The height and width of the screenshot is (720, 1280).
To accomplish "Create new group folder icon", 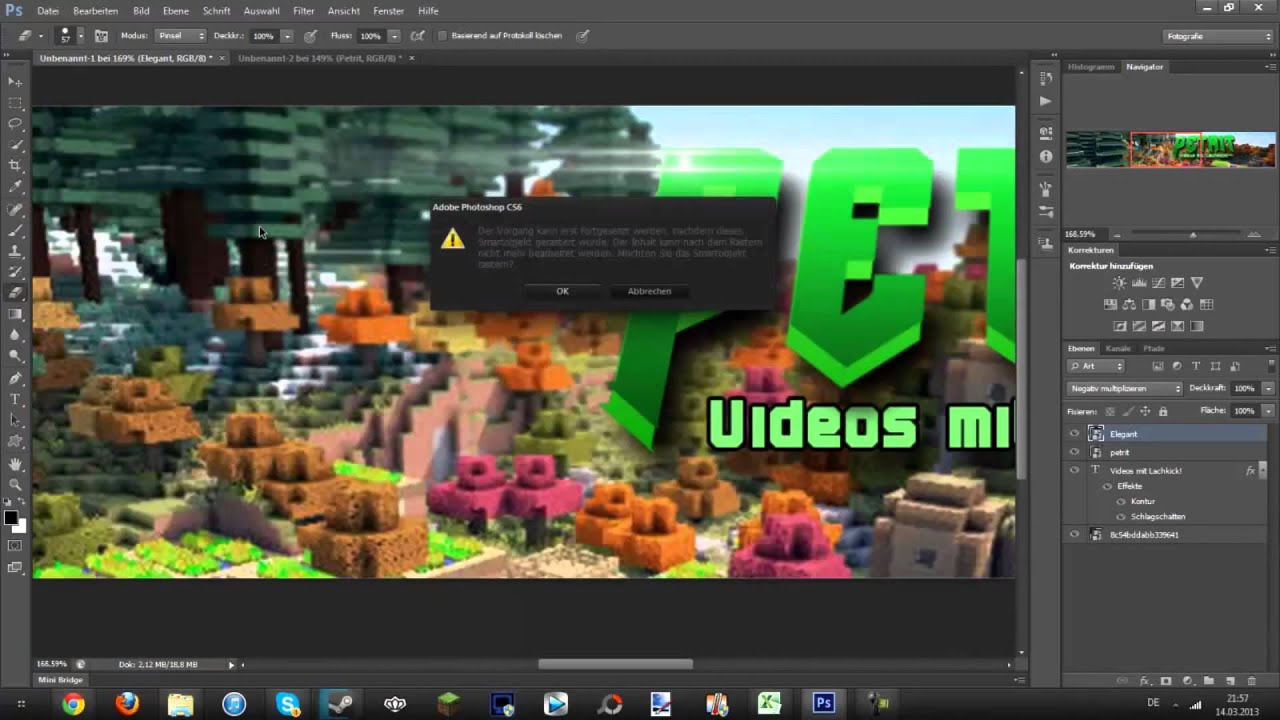I will 1208,681.
